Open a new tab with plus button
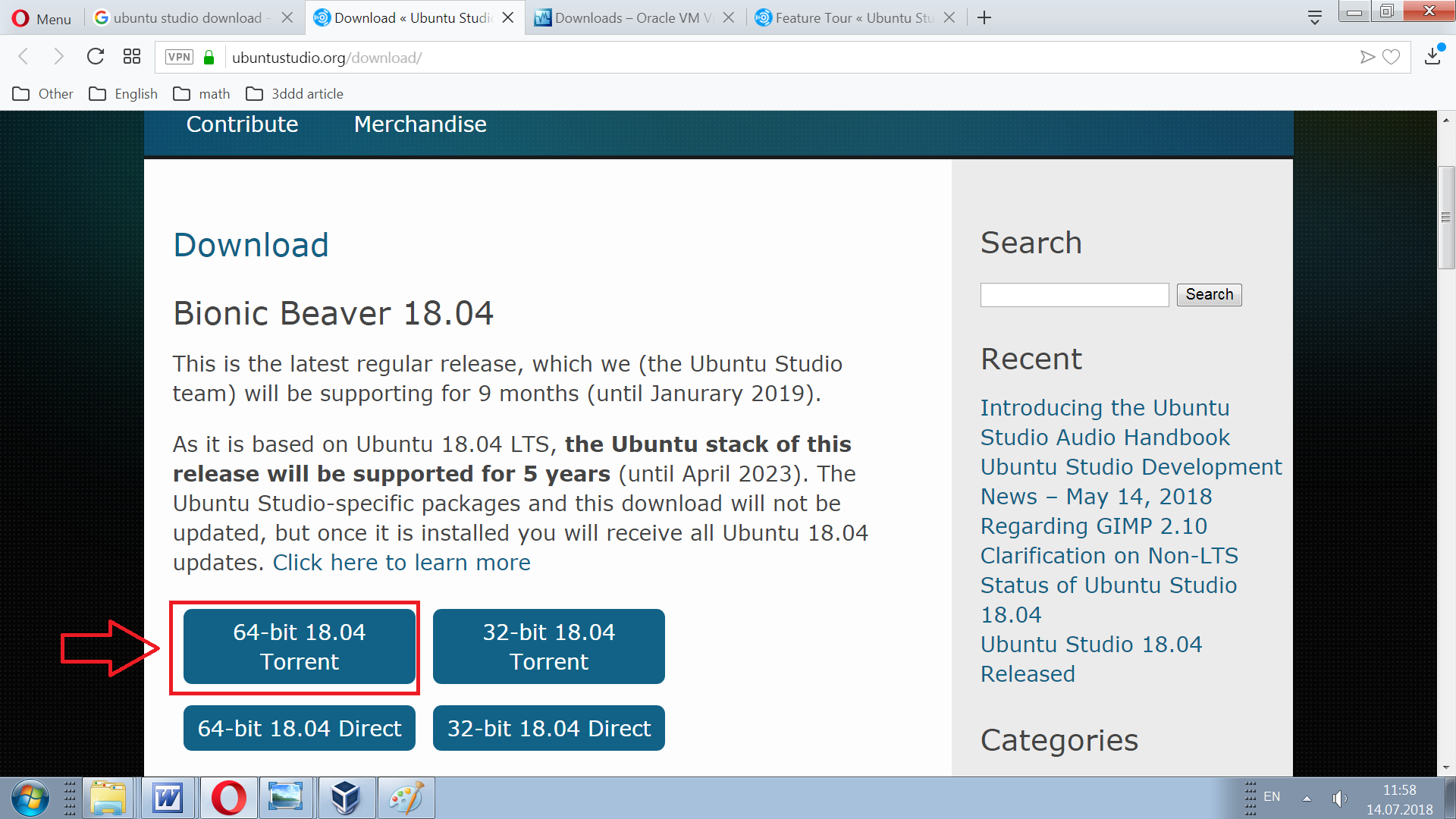1456x819 pixels. [984, 17]
